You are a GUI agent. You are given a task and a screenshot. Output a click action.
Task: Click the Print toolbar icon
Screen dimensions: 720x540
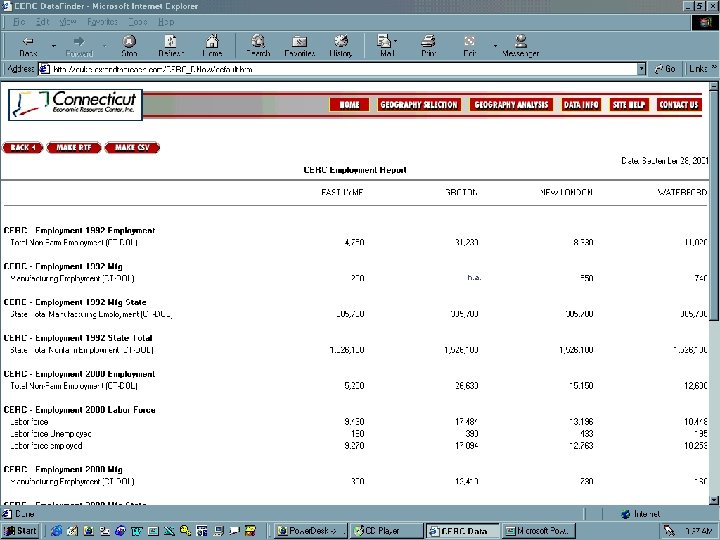tap(428, 46)
